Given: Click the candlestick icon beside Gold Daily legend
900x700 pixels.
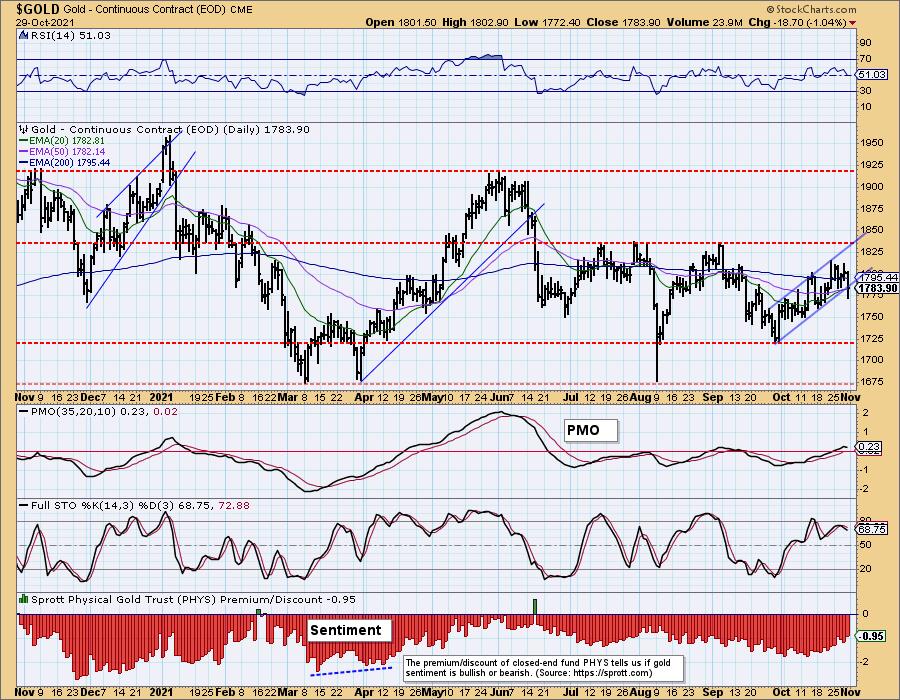Looking at the screenshot, I should tap(23, 129).
